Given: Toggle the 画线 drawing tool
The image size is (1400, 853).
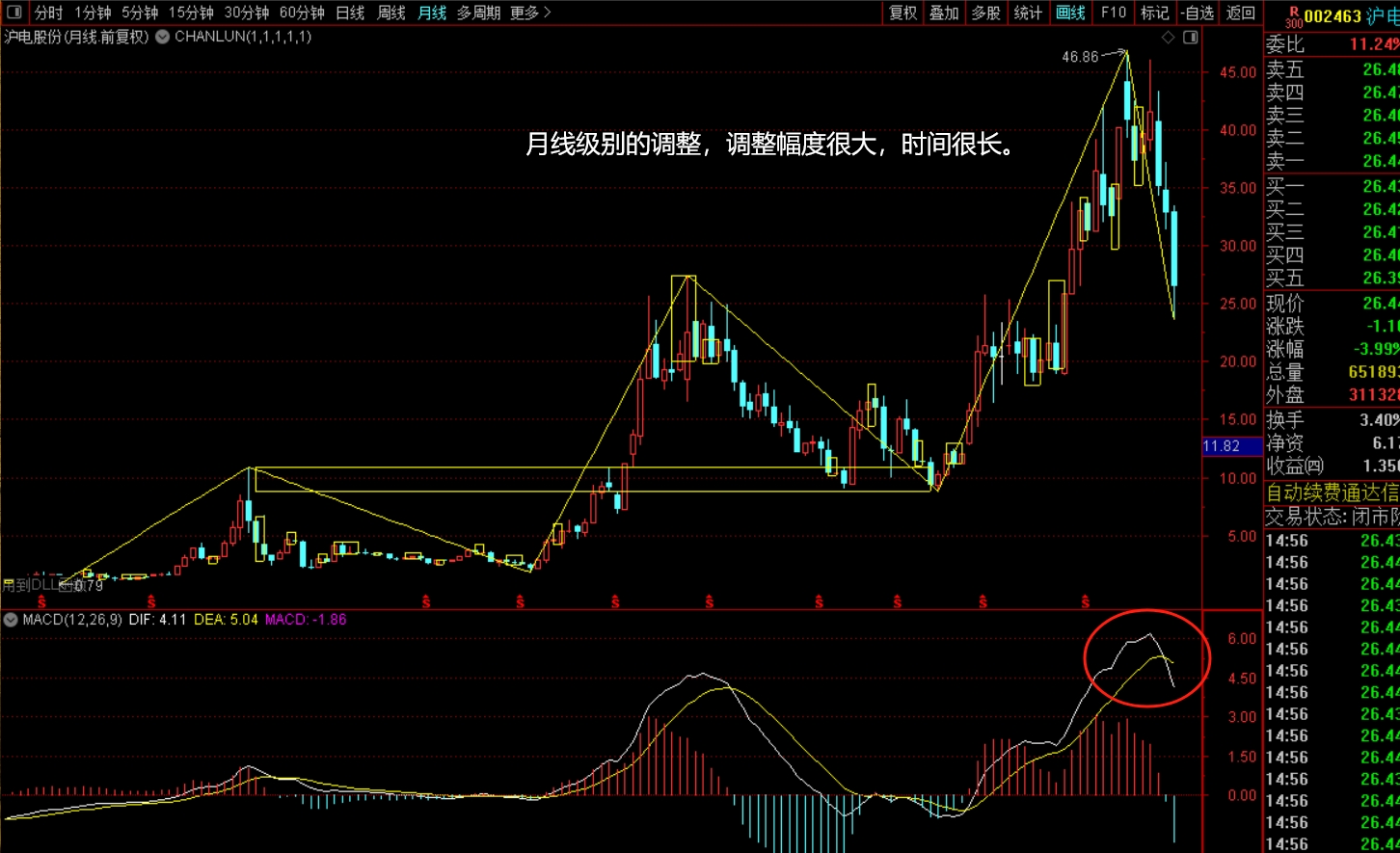Looking at the screenshot, I should pos(1070,13).
